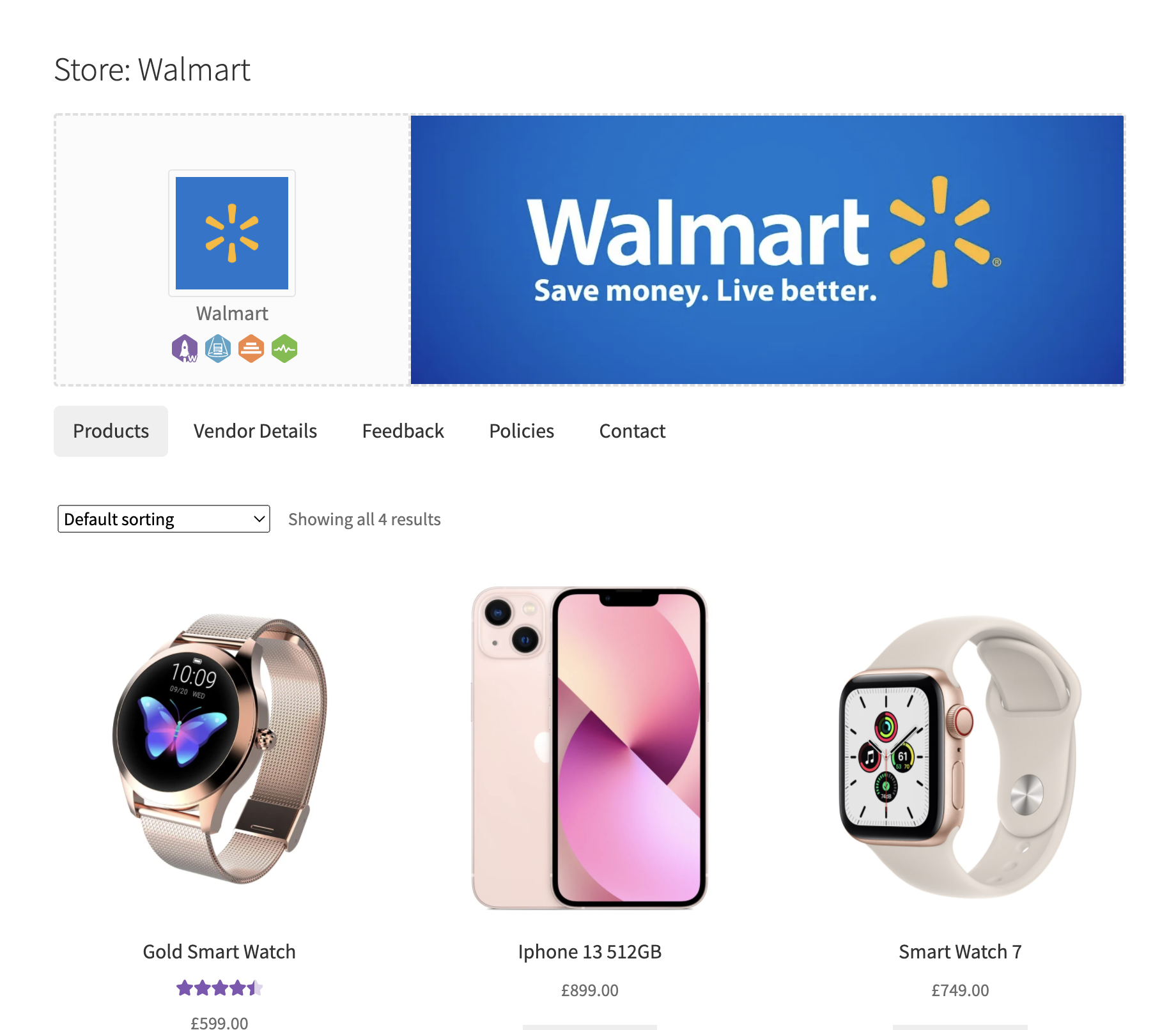
Task: Click the Walmart Save money banner image
Action: click(767, 250)
